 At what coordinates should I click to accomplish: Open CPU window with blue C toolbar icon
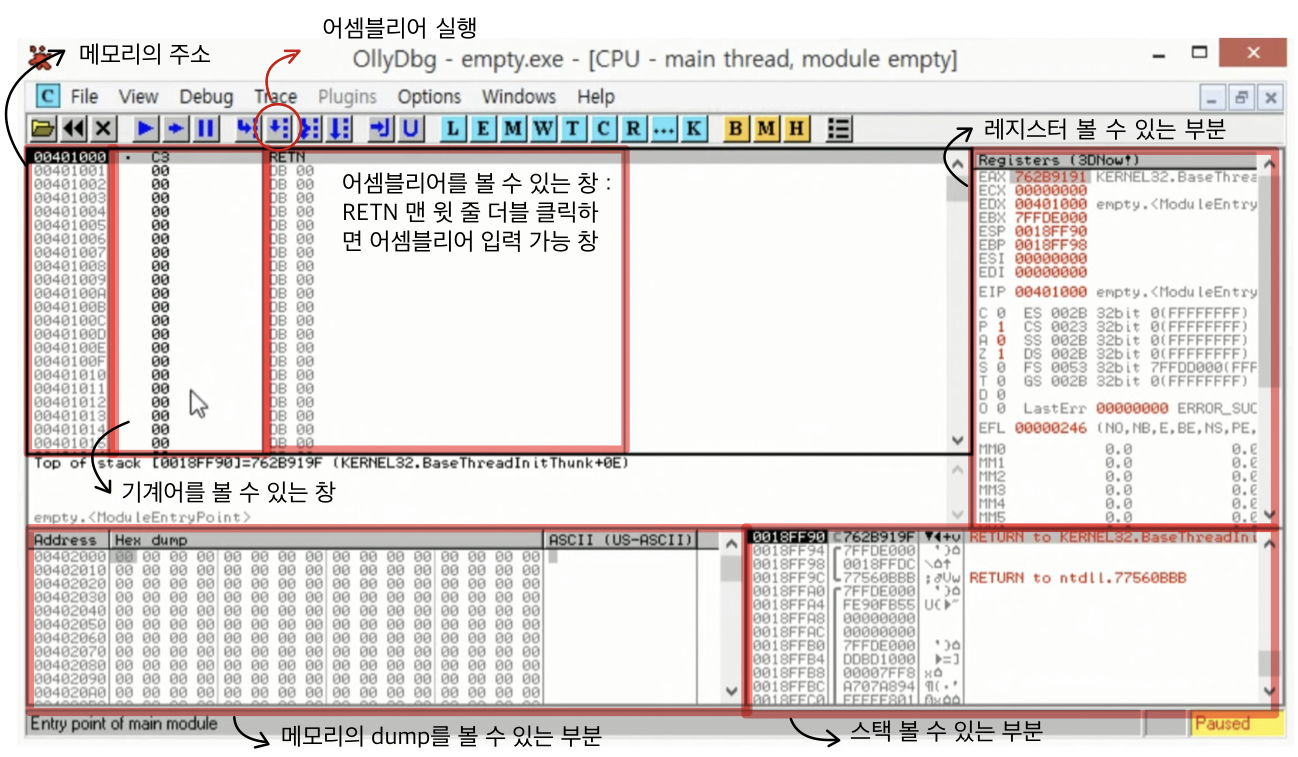point(603,128)
